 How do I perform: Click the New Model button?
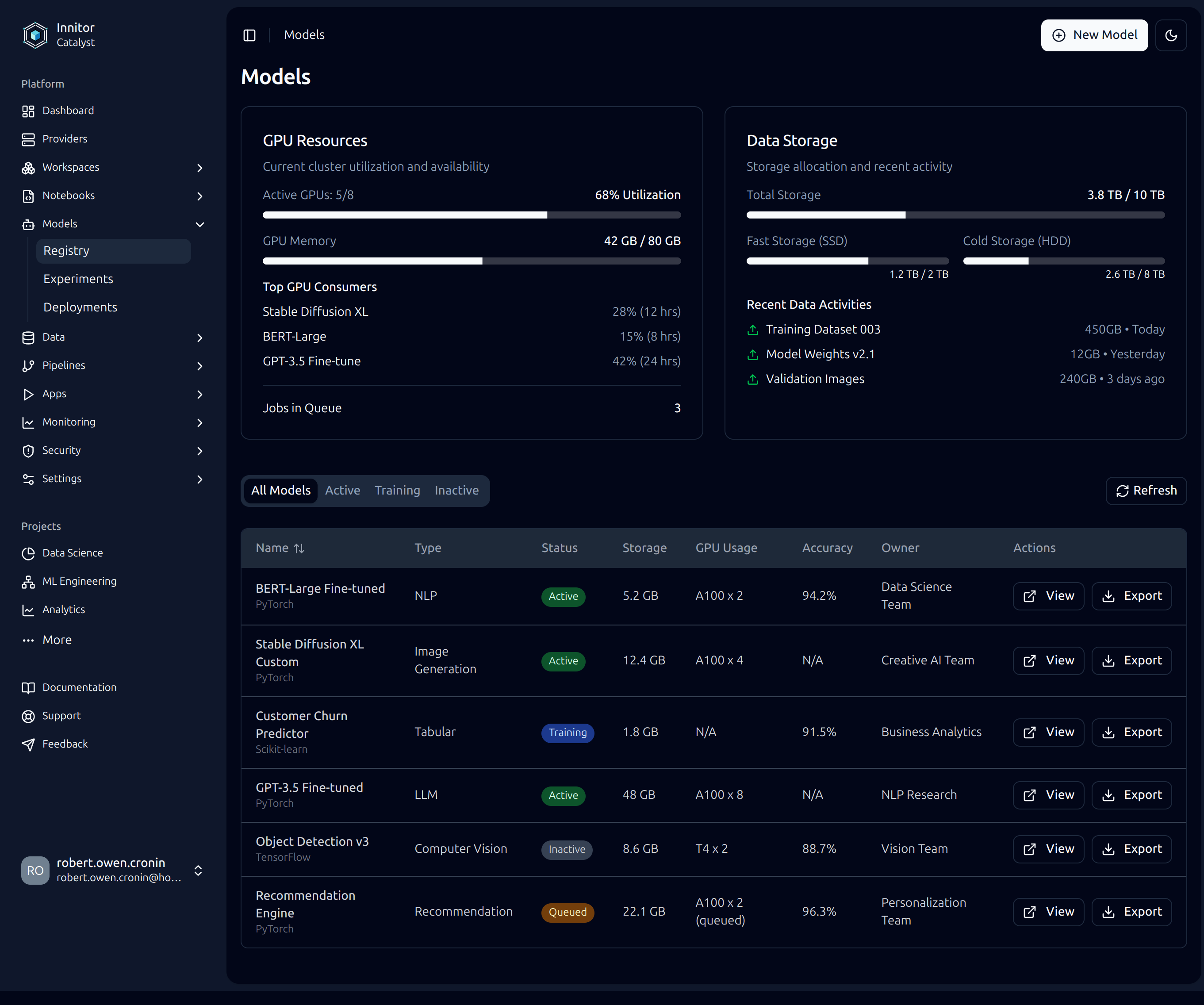pos(1094,35)
